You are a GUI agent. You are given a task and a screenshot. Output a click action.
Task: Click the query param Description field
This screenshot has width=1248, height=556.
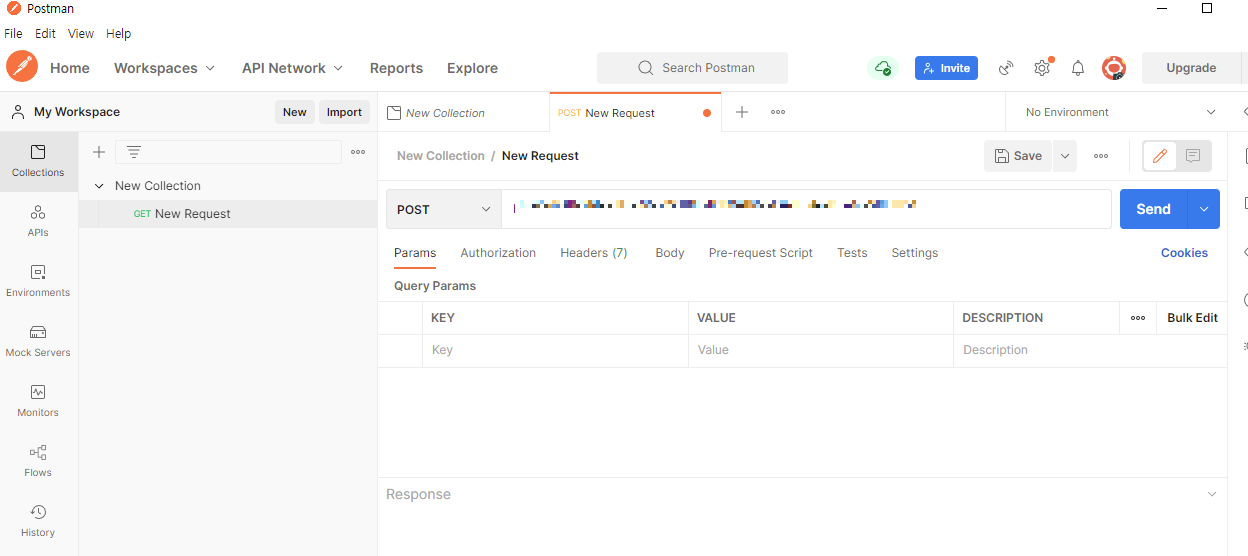point(1090,350)
